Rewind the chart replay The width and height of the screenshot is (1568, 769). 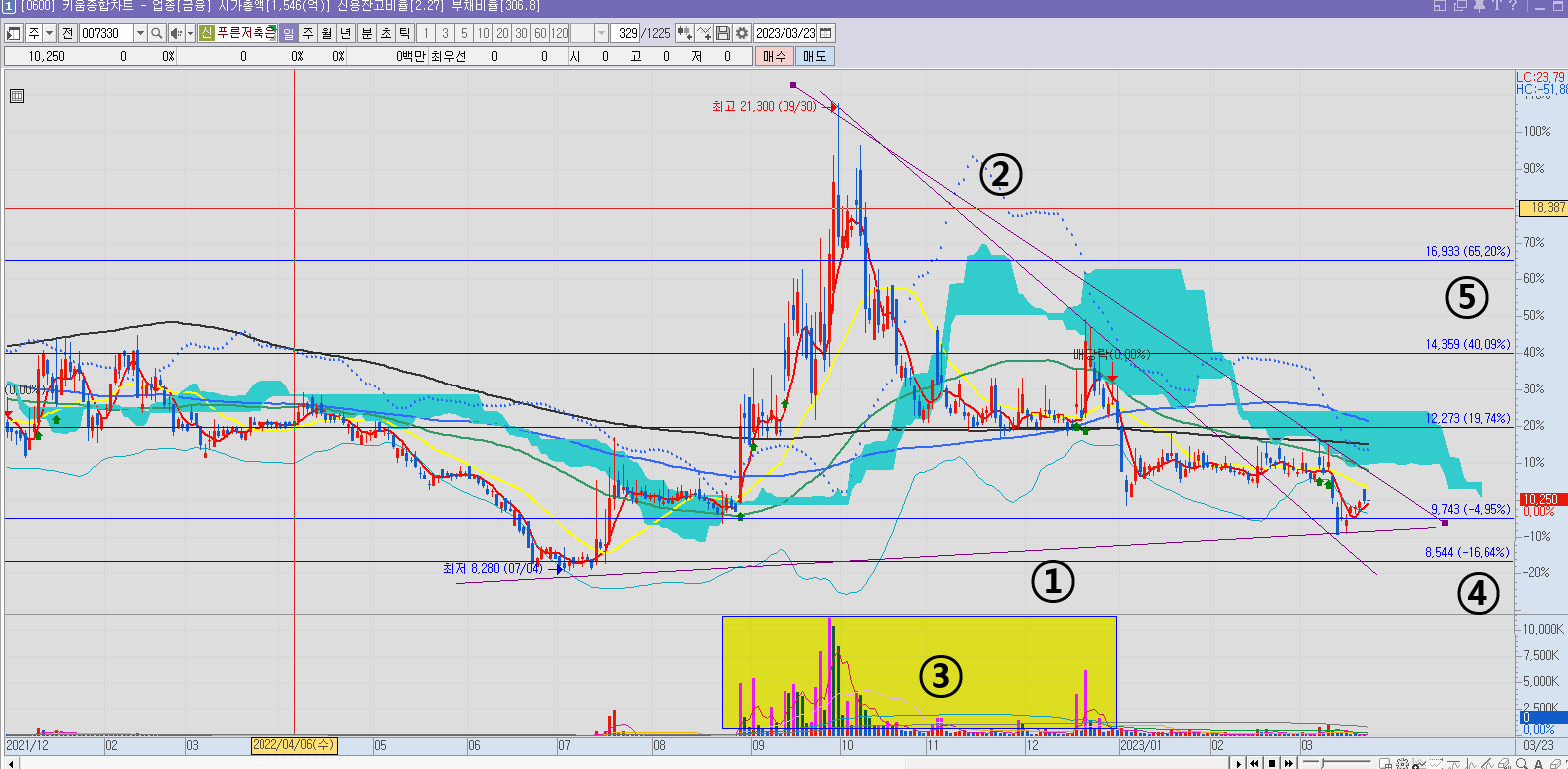pos(1254,763)
